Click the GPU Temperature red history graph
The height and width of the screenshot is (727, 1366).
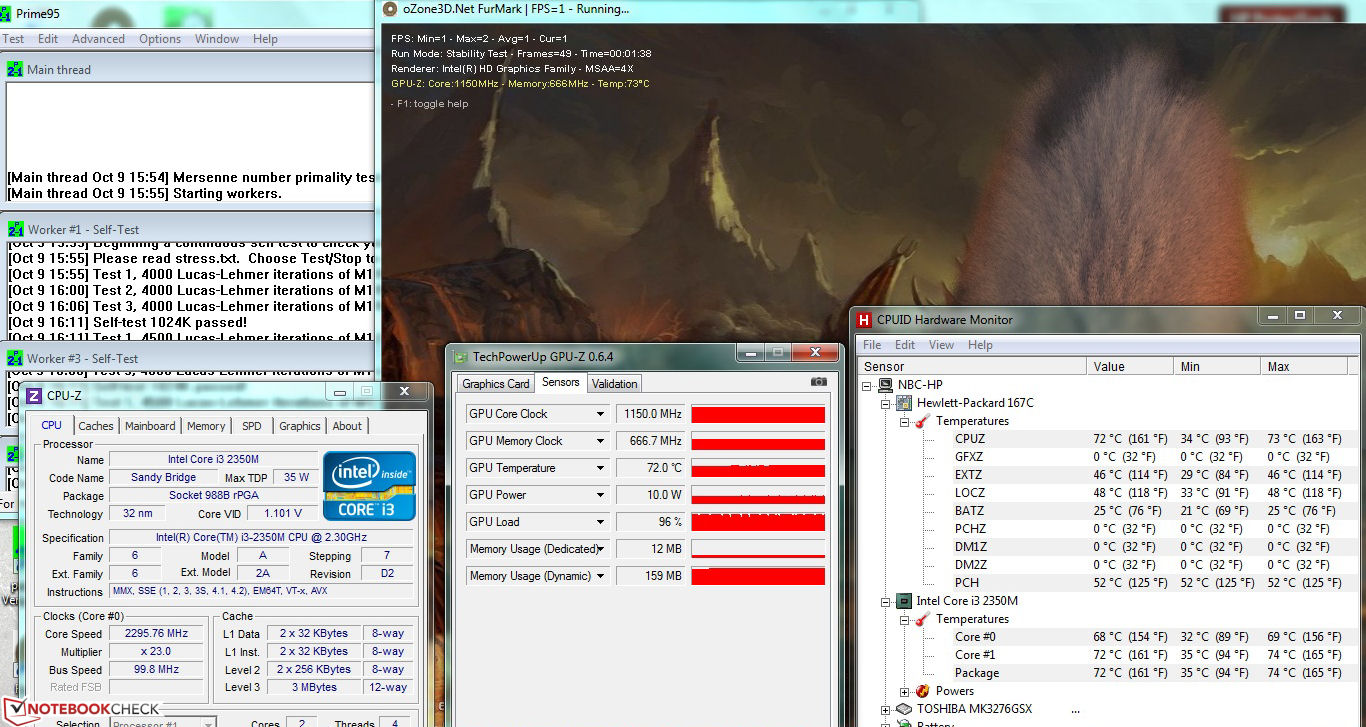[x=758, y=468]
